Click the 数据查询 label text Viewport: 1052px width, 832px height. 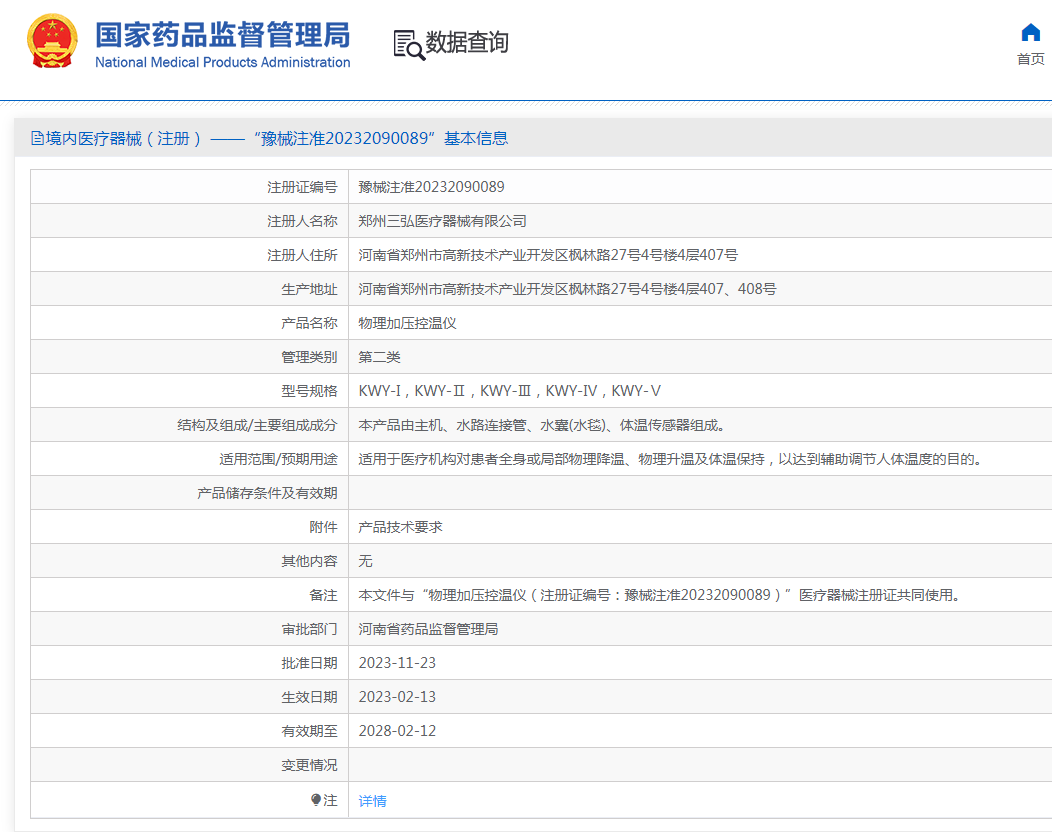(465, 43)
